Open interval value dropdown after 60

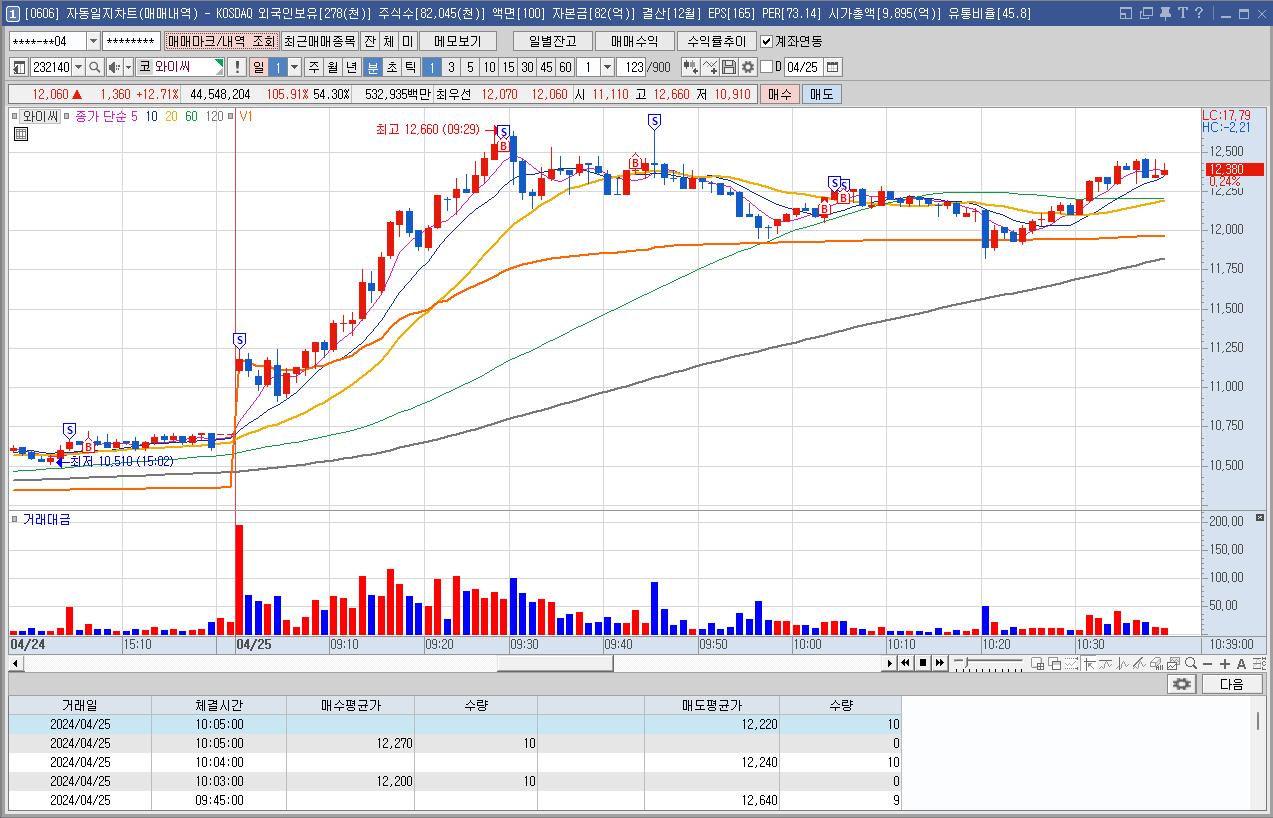pyautogui.click(x=607, y=67)
